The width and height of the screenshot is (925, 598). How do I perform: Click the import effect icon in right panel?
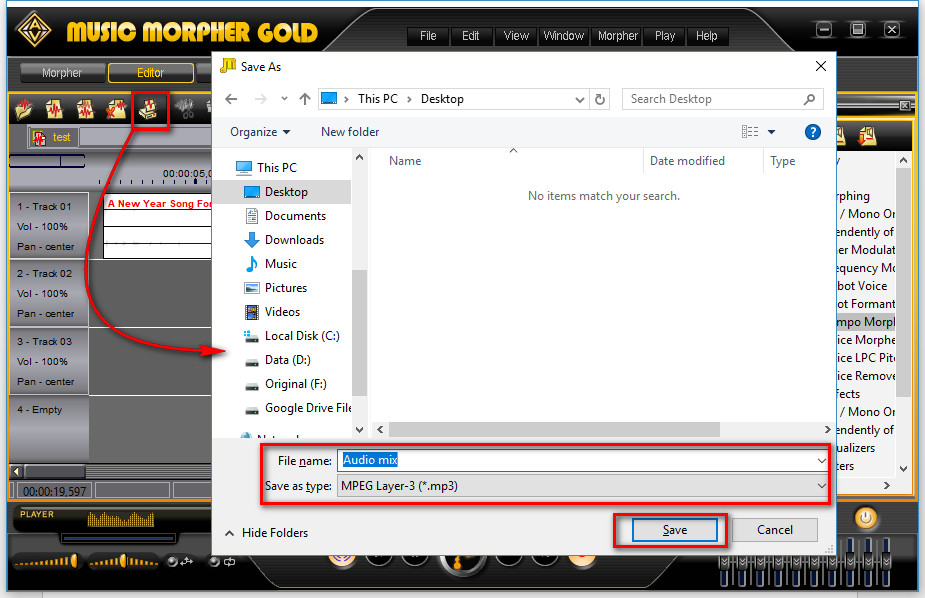point(867,136)
